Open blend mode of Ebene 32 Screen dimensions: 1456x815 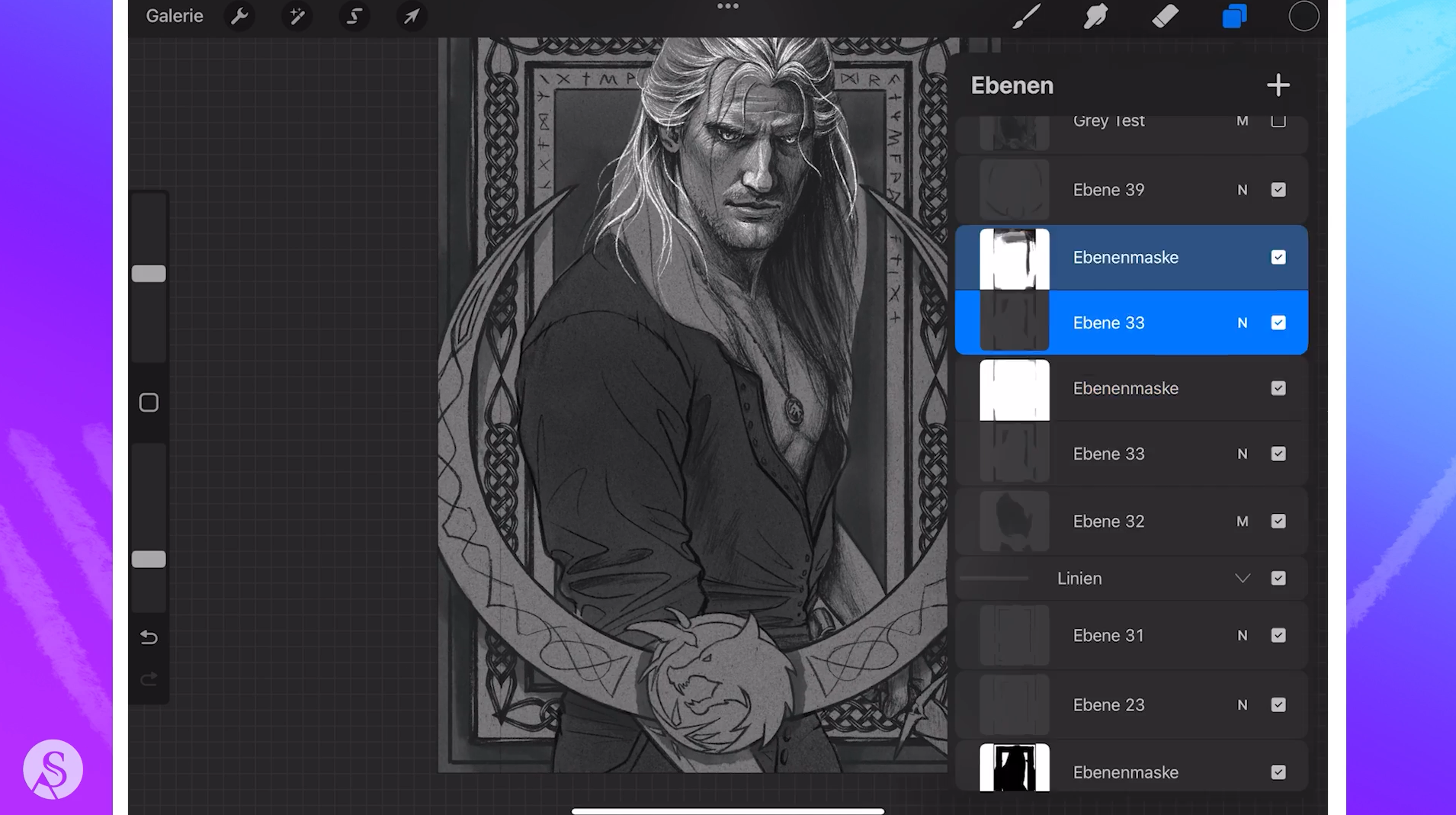point(1243,521)
